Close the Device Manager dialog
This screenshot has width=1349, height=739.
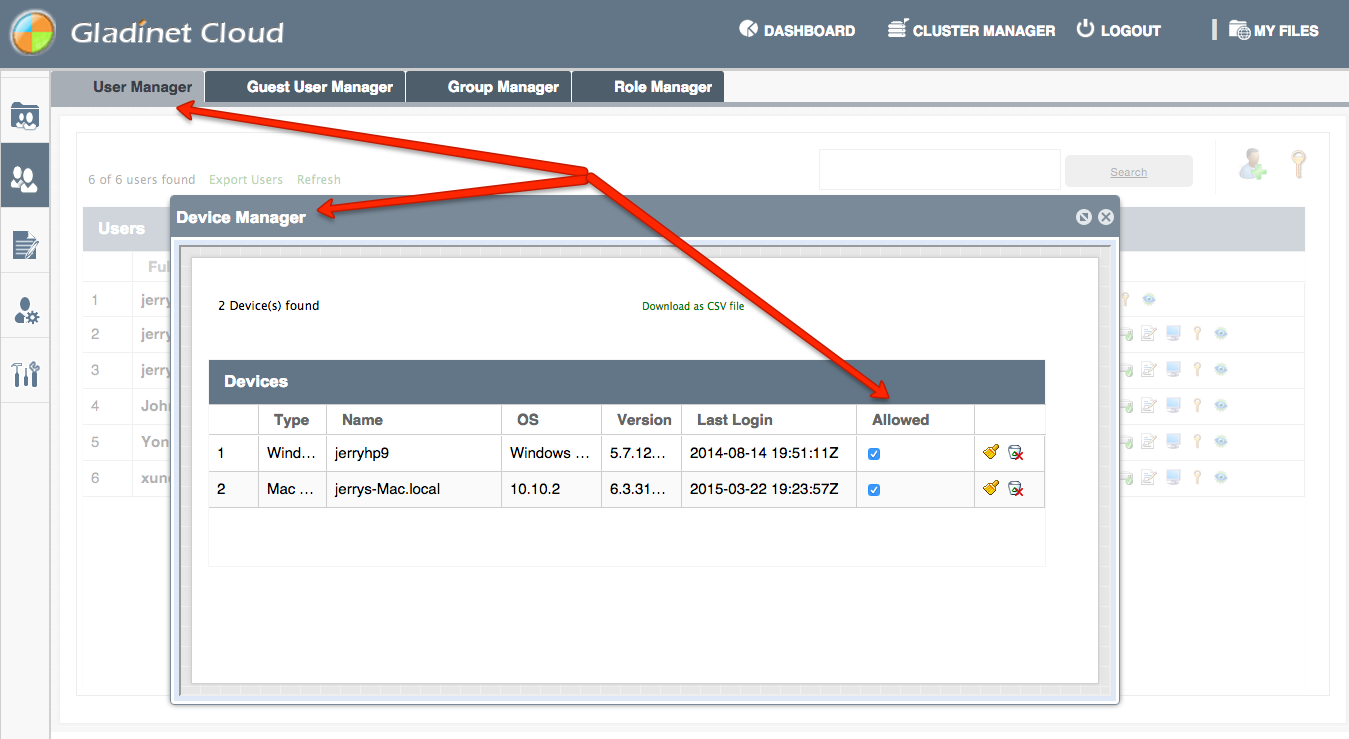point(1105,217)
